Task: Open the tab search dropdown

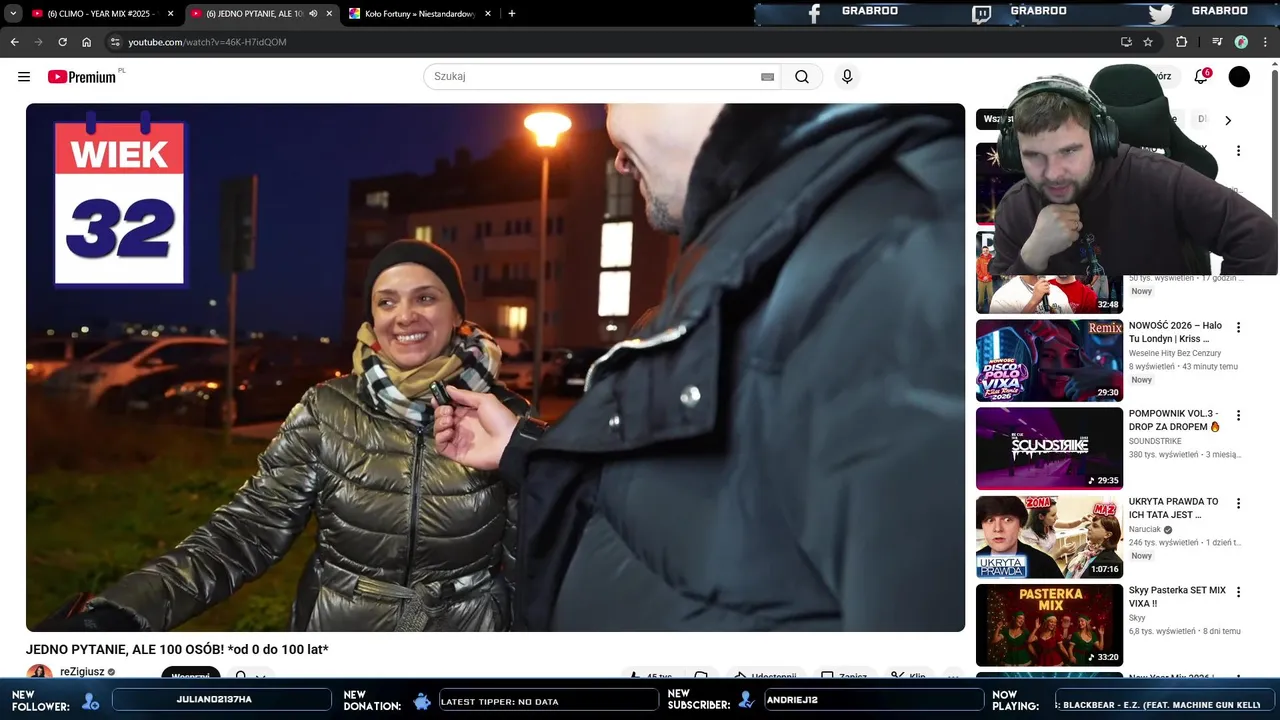Action: pos(13,14)
